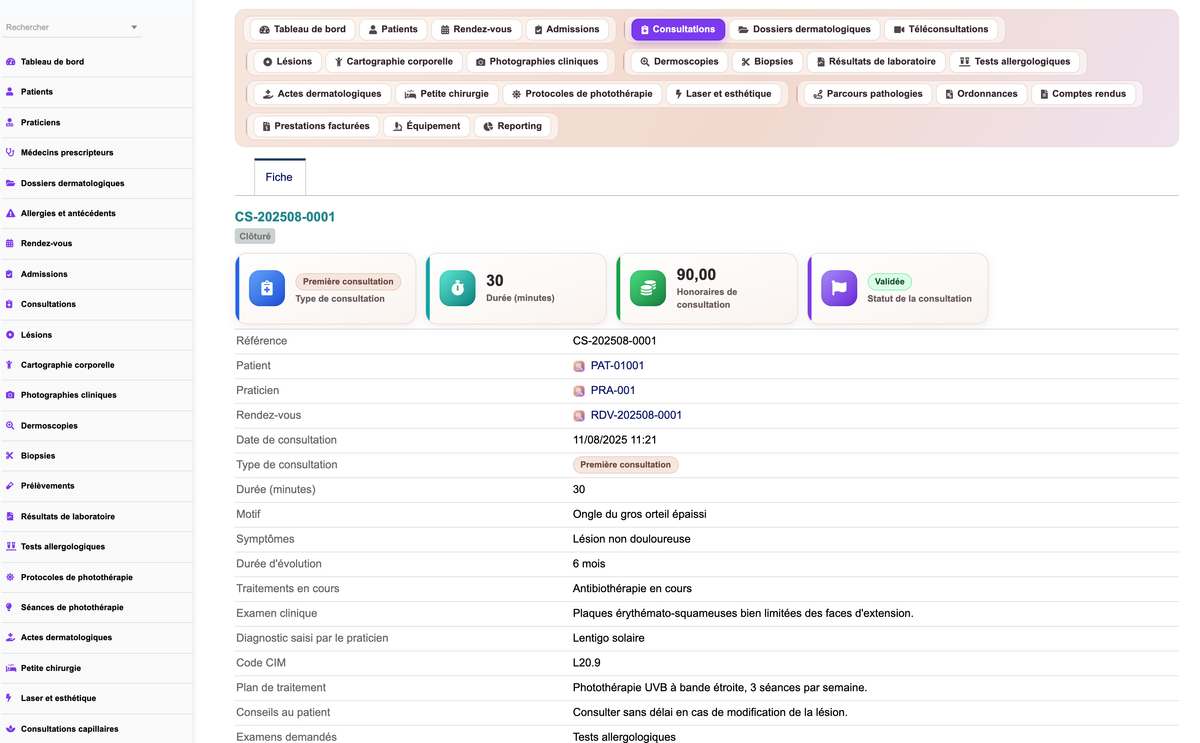Click the calendar icon next to Rendez-vous
This screenshot has height=743, width=1200.
click(445, 30)
